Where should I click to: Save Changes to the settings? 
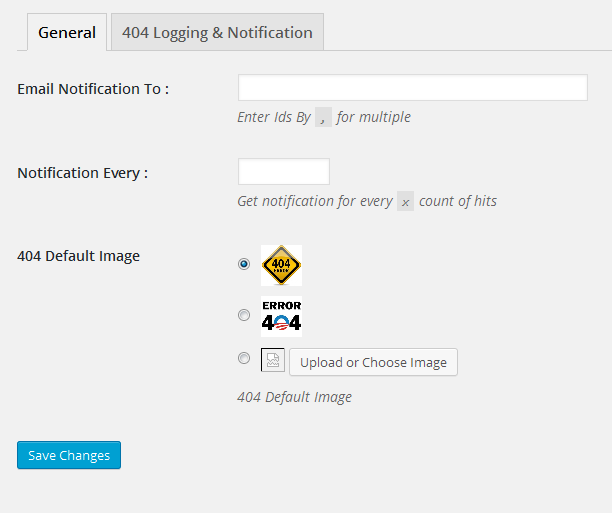tap(69, 455)
